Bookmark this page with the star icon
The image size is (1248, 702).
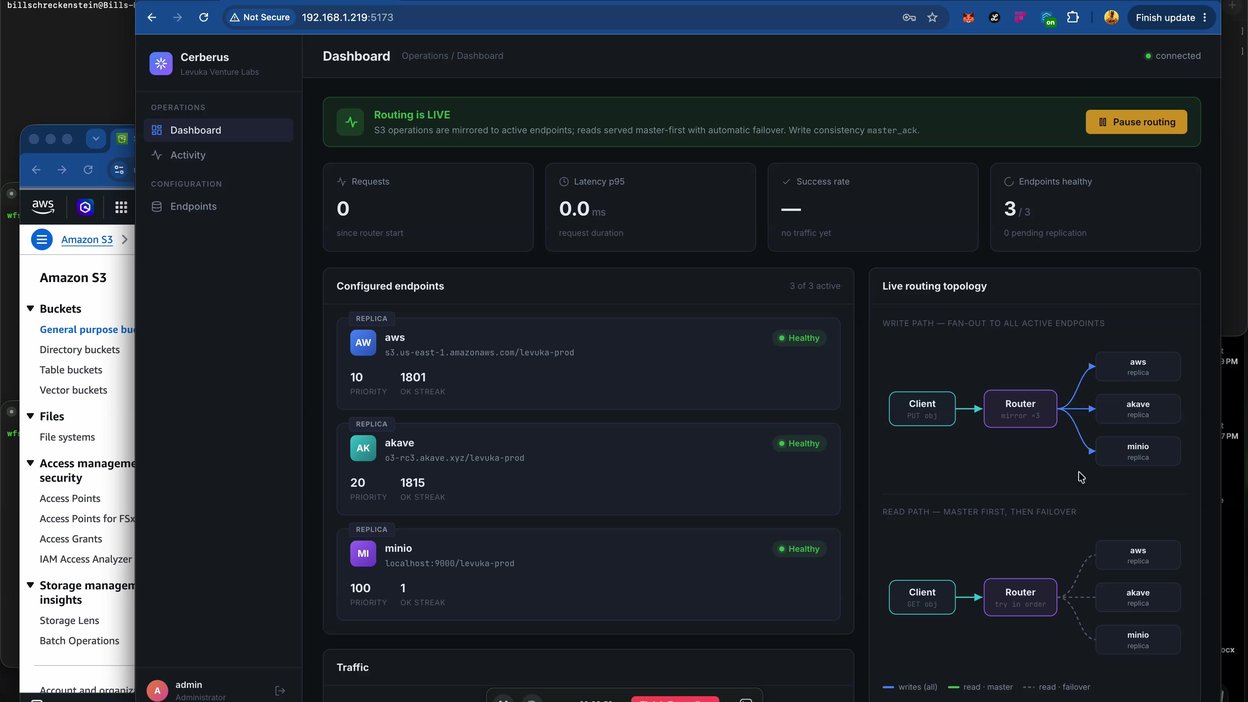[933, 17]
